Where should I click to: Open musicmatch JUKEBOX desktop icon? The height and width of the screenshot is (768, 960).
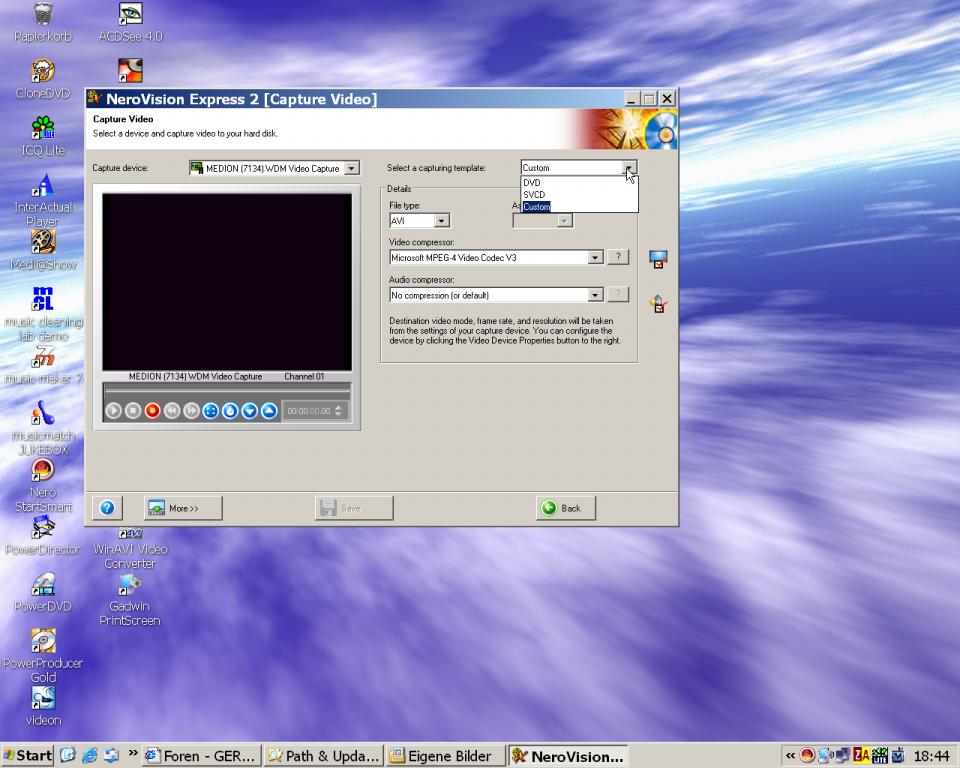(x=43, y=429)
